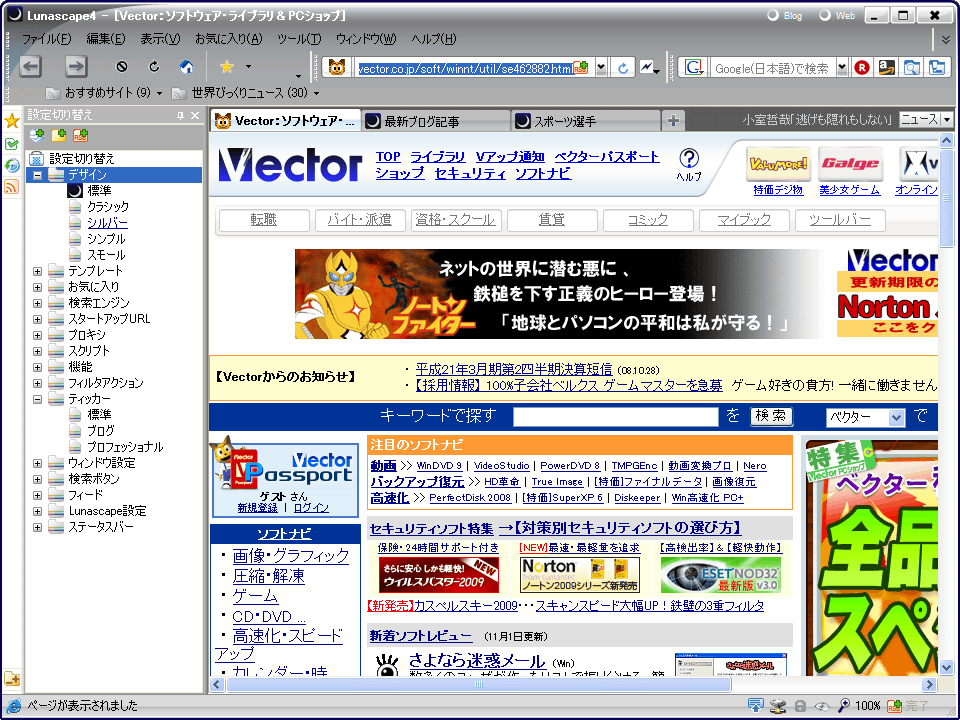Open the history sidebar icon
The width and height of the screenshot is (960, 720).
coord(12,165)
